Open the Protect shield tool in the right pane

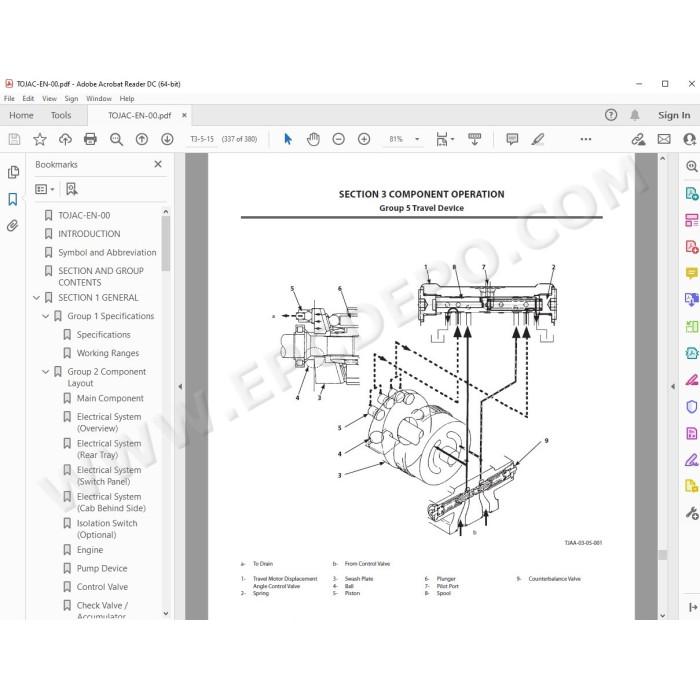click(x=691, y=407)
